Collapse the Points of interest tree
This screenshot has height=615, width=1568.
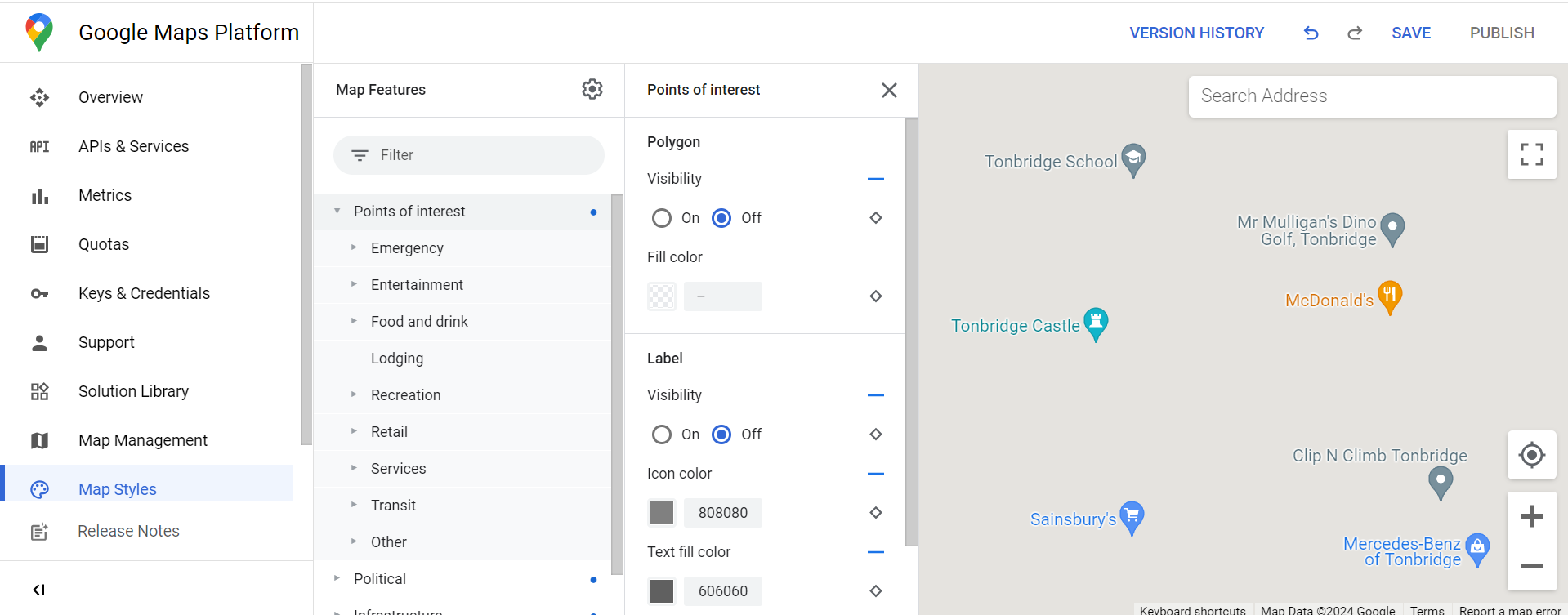[x=337, y=211]
